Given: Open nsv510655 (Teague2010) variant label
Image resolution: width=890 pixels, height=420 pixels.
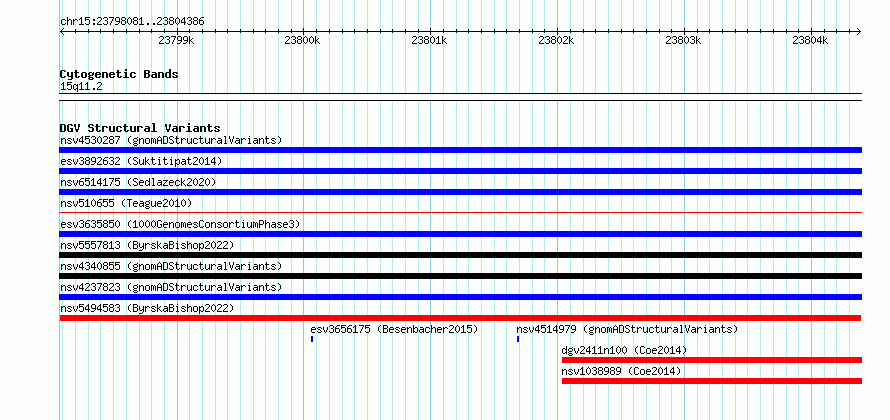Looking at the screenshot, I should pos(126,203).
